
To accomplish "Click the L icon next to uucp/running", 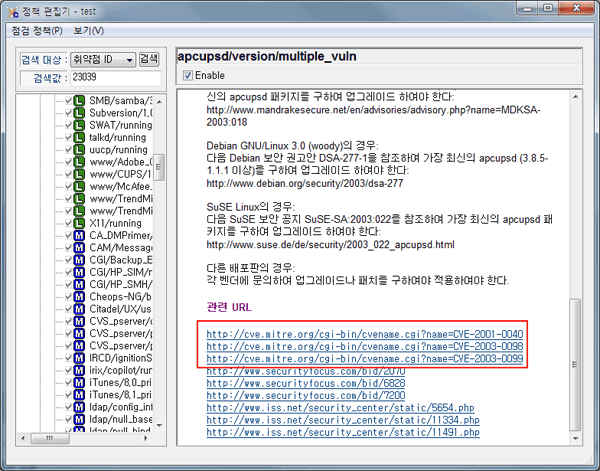I will (x=79, y=150).
